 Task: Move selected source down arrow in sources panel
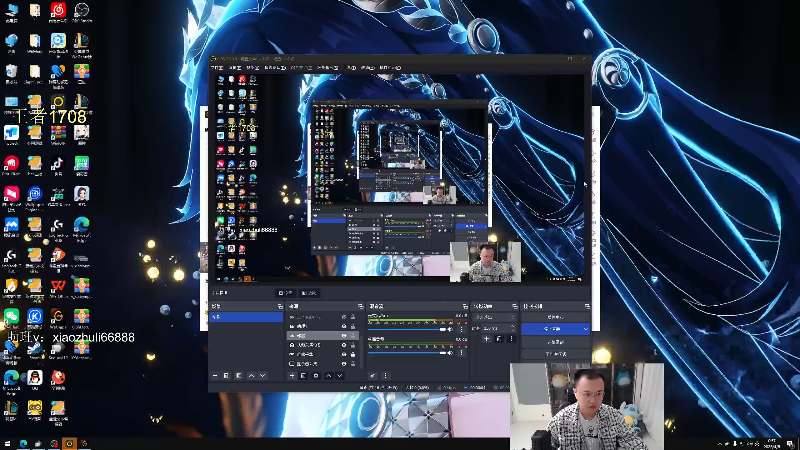pyautogui.click(x=340, y=376)
